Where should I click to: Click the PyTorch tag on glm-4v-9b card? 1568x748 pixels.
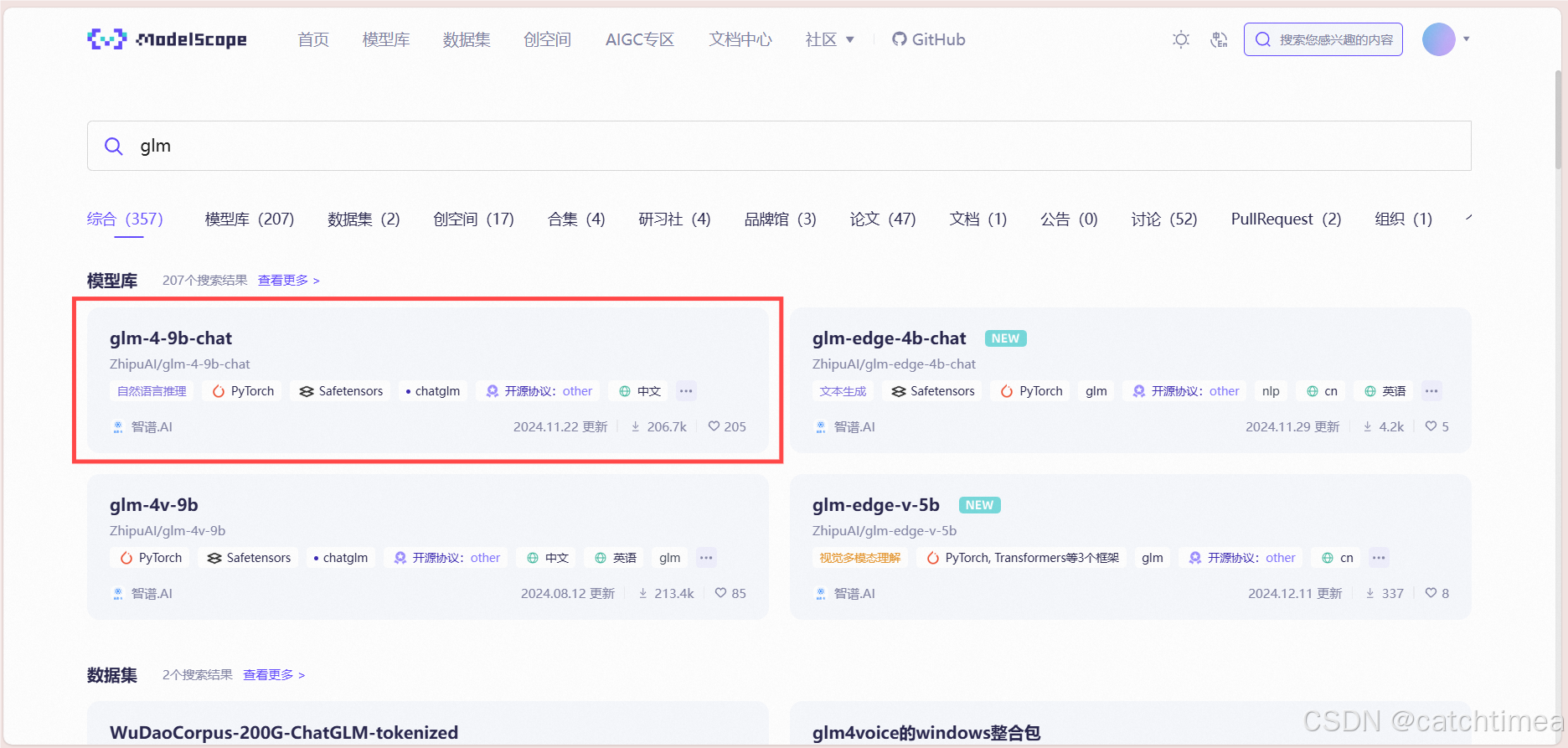(x=151, y=558)
